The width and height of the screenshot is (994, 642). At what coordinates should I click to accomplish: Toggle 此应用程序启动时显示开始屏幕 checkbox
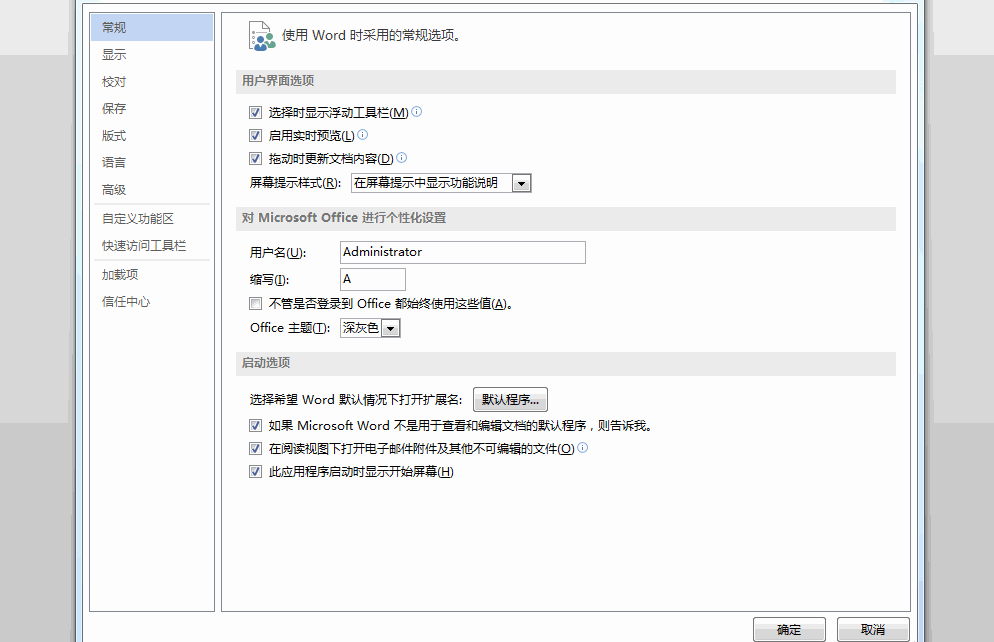click(255, 472)
